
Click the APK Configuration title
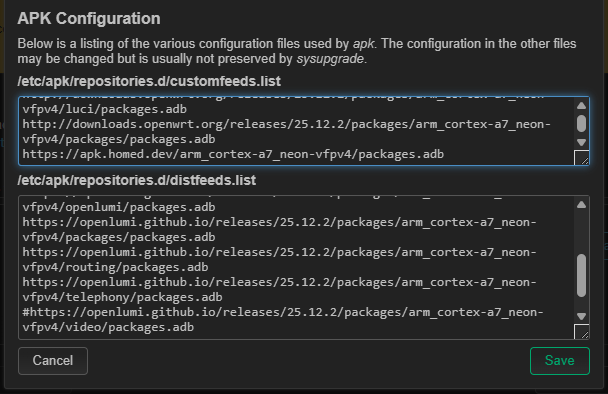click(x=89, y=19)
